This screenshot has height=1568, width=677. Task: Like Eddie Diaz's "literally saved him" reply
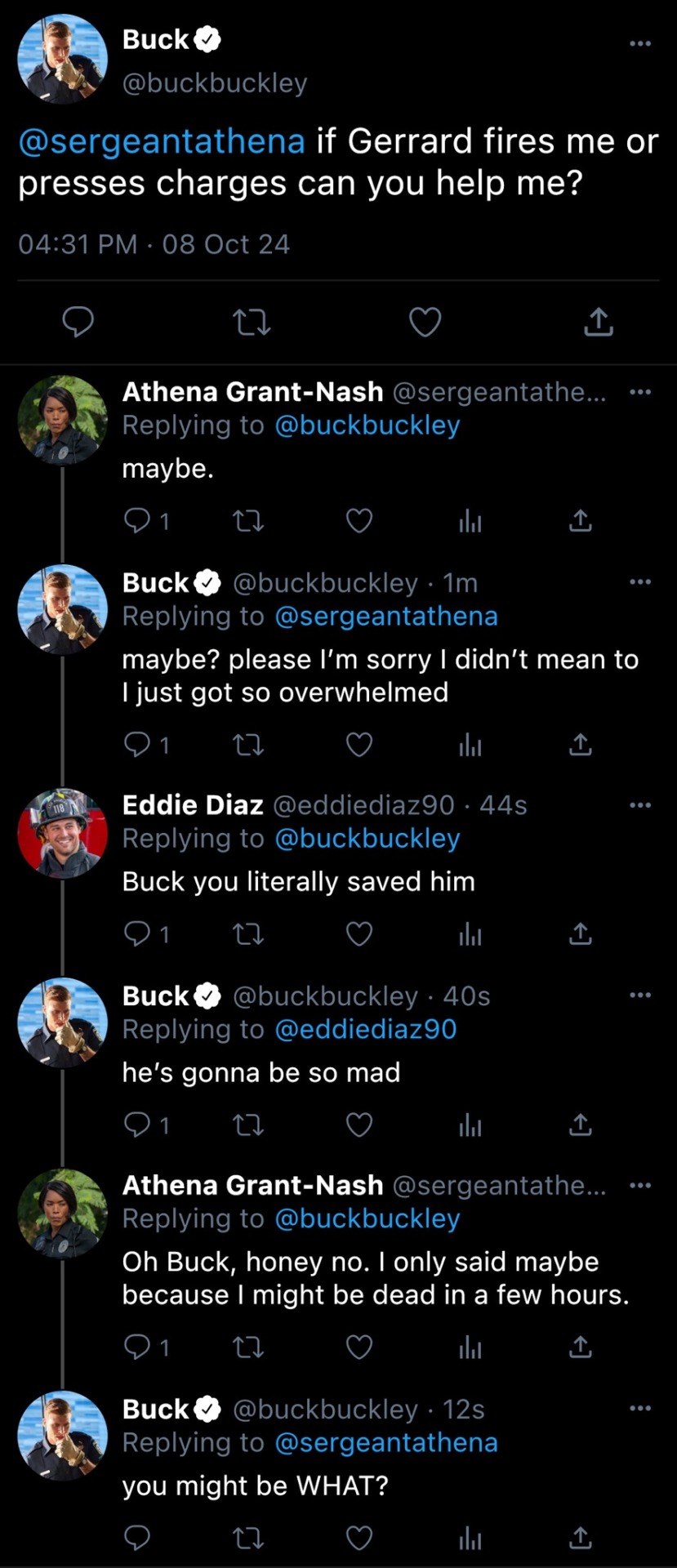click(x=359, y=933)
